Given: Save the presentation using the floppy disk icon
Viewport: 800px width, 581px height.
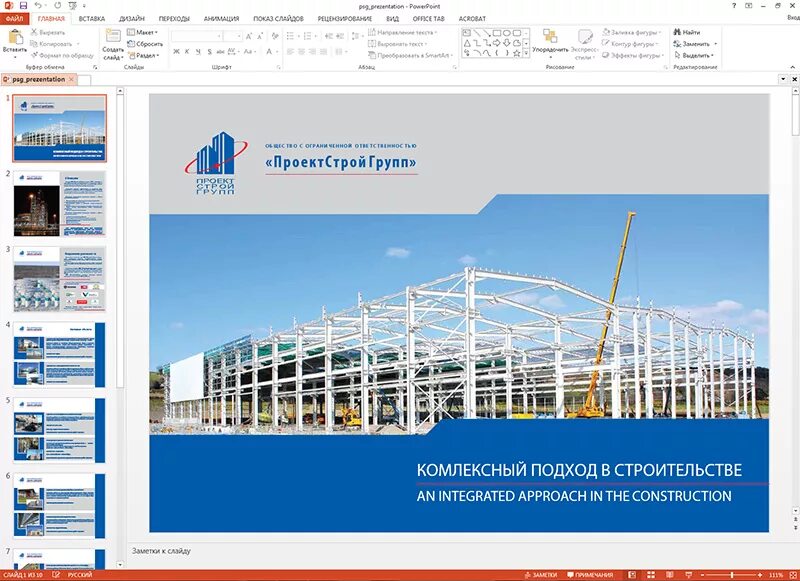Looking at the screenshot, I should point(23,6).
